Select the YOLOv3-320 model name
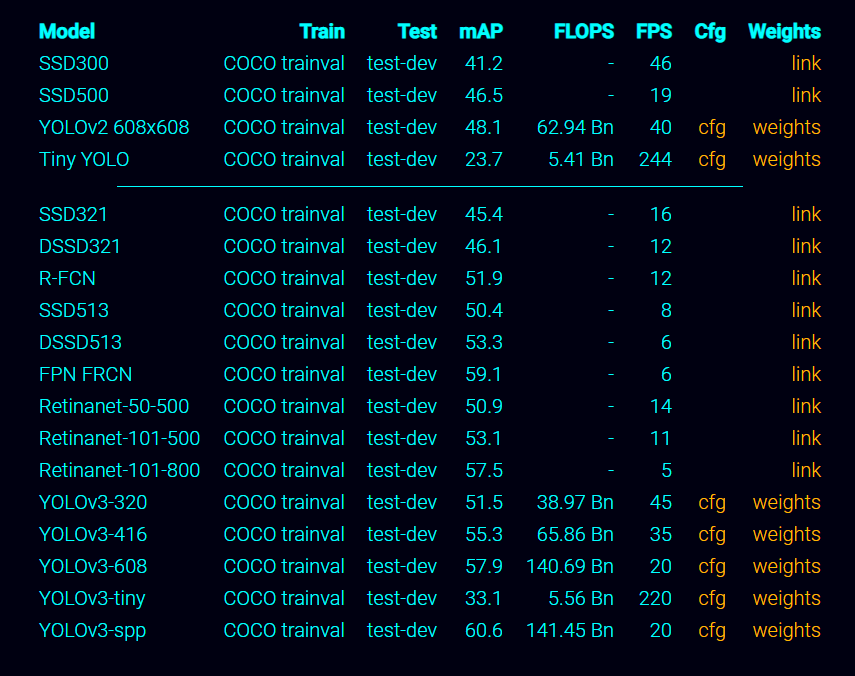Image resolution: width=855 pixels, height=676 pixels. (x=93, y=503)
